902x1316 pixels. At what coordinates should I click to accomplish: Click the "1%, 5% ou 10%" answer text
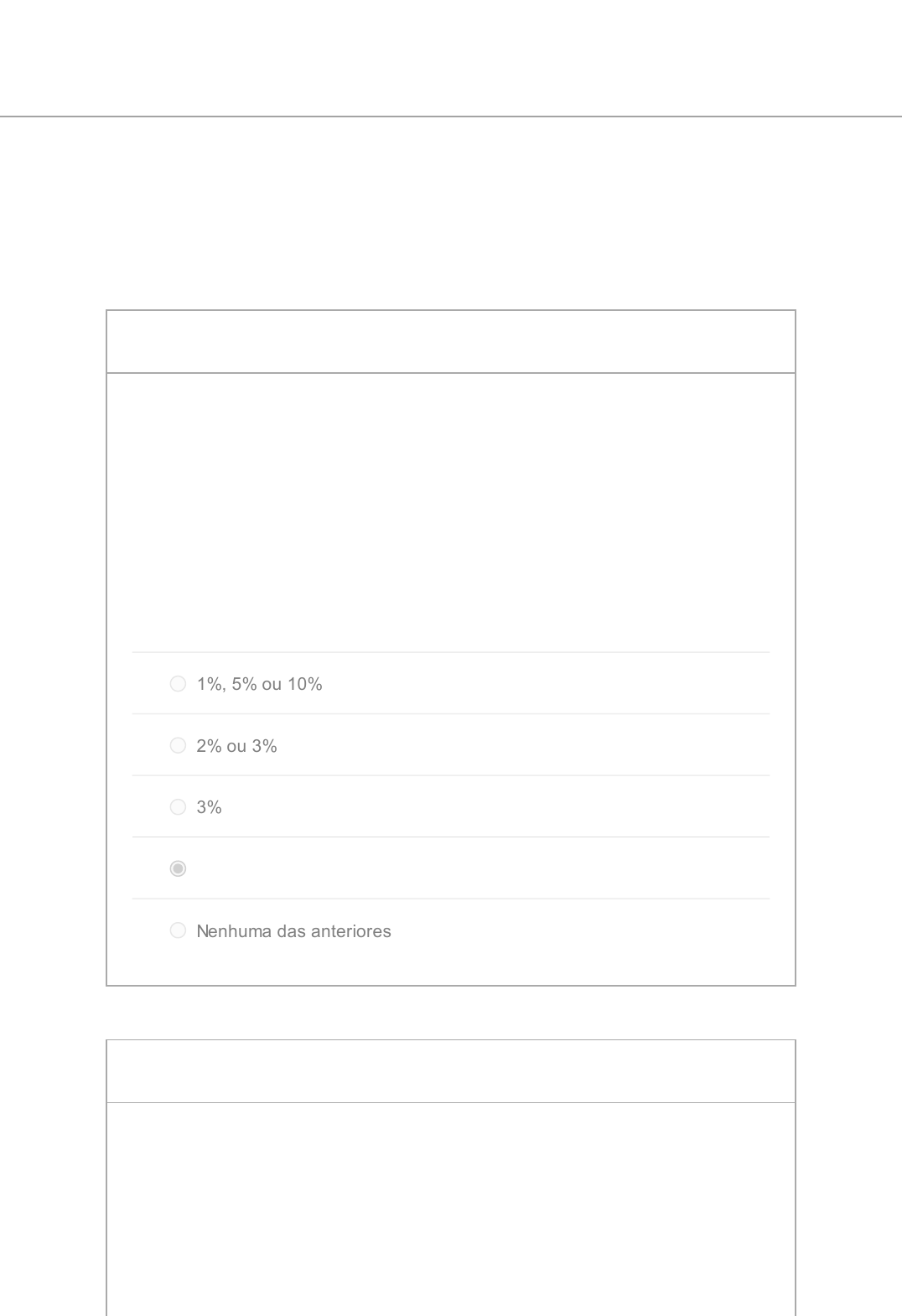point(259,684)
